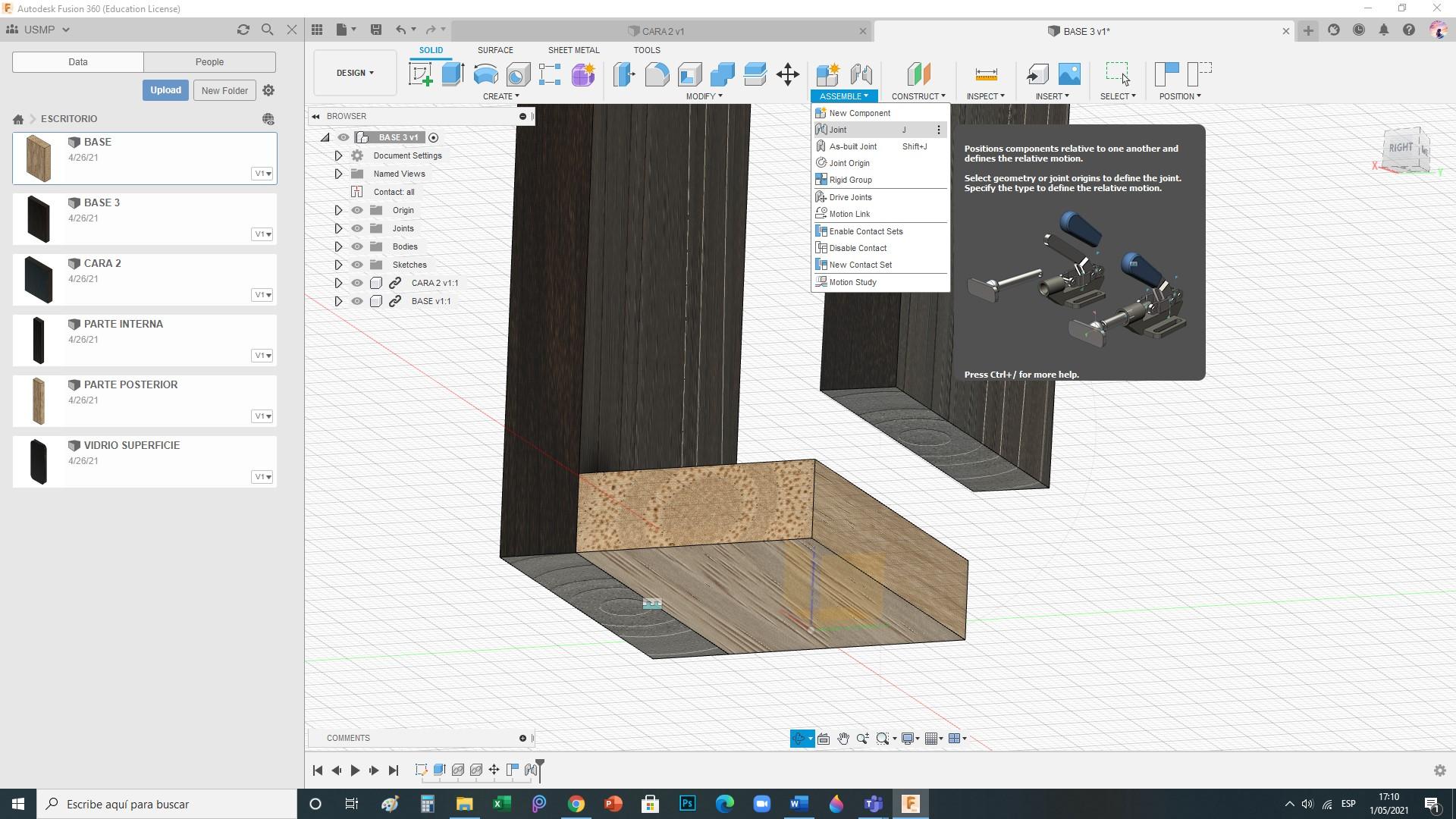Open the Pan hand tool
Viewport: 1456px width, 819px height.
[x=843, y=739]
